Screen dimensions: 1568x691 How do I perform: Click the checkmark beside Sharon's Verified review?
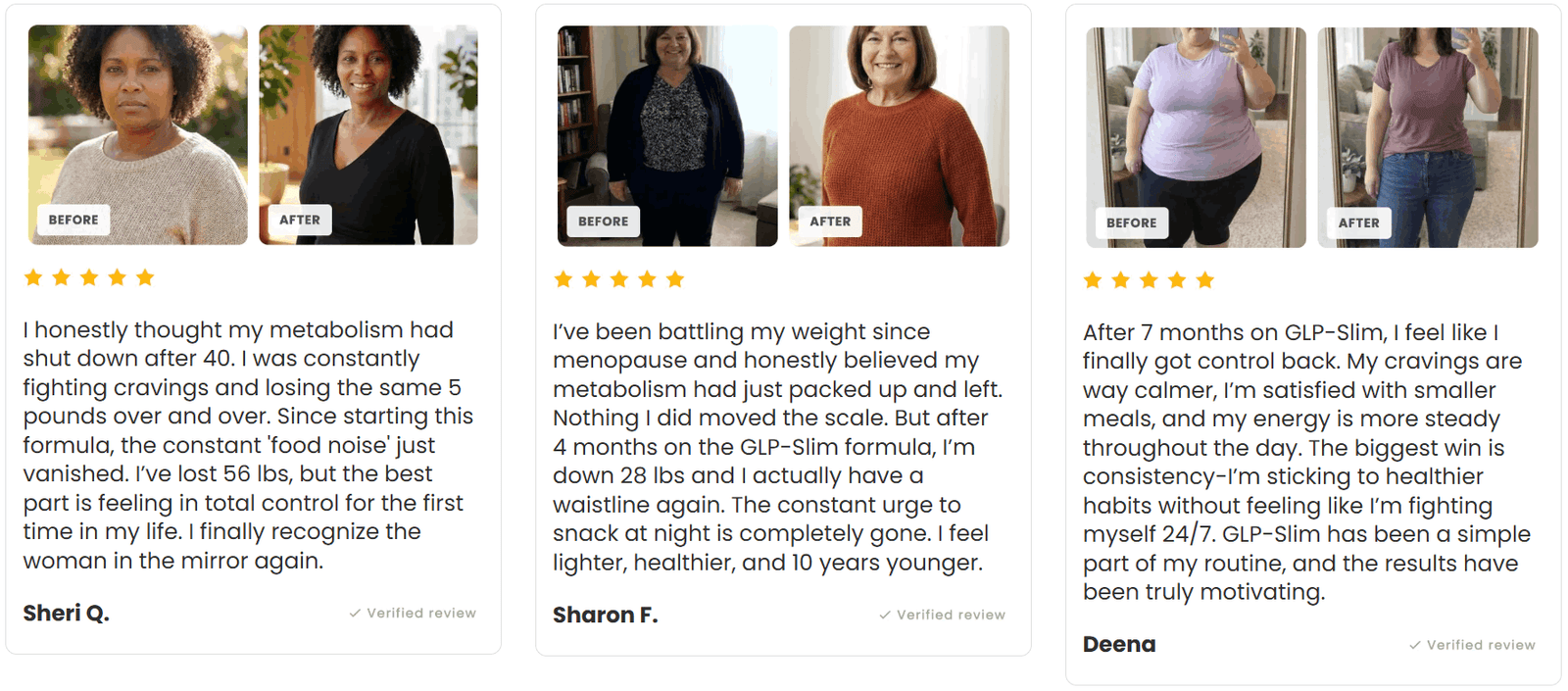(885, 616)
